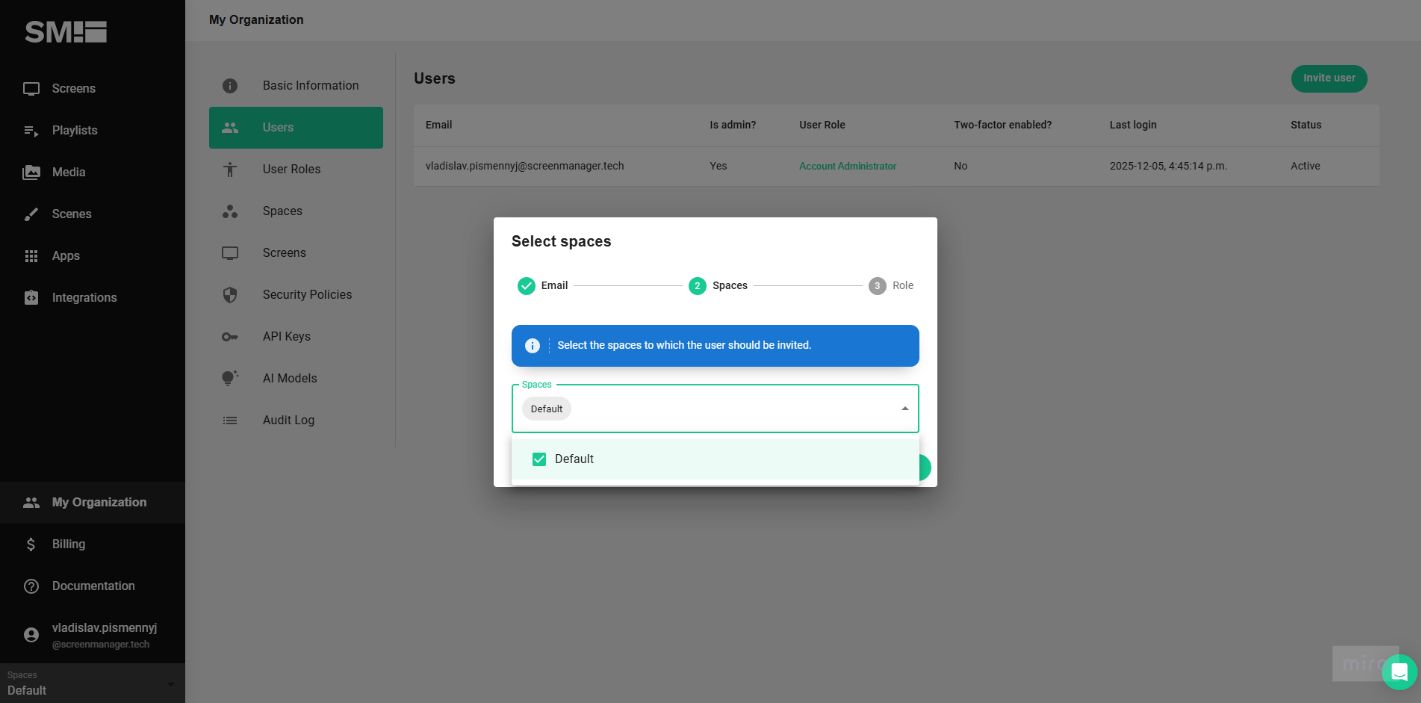The height and width of the screenshot is (703, 1421).
Task: Open Account Administrator role link
Action: coord(848,166)
